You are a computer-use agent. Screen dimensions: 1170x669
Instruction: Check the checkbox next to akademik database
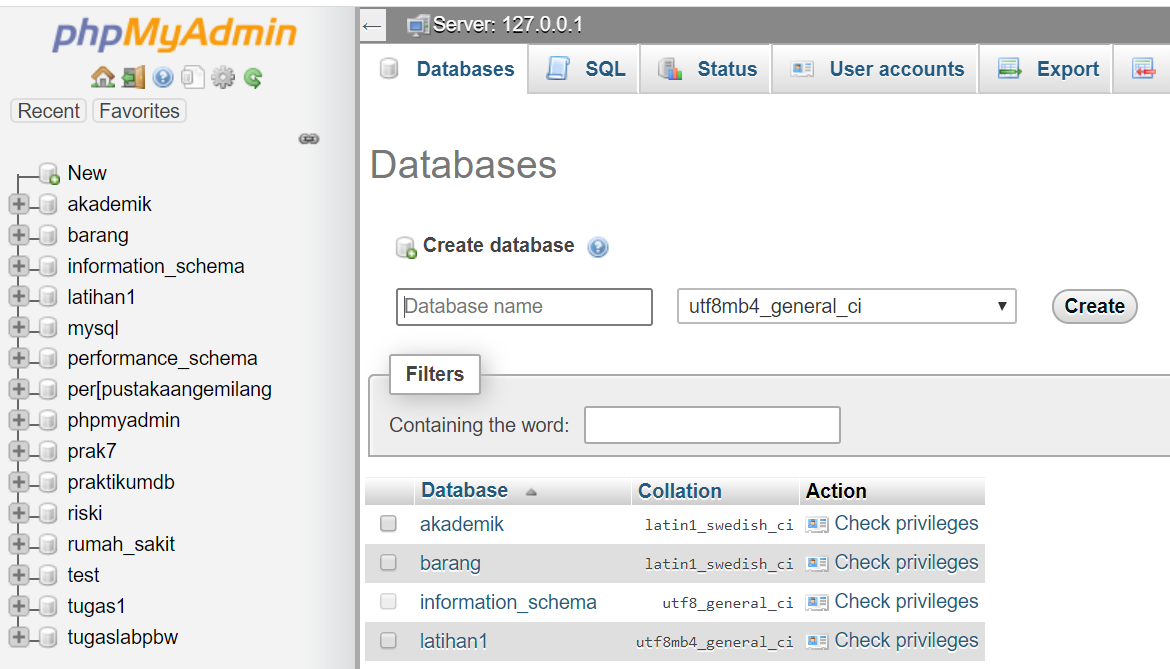point(388,523)
